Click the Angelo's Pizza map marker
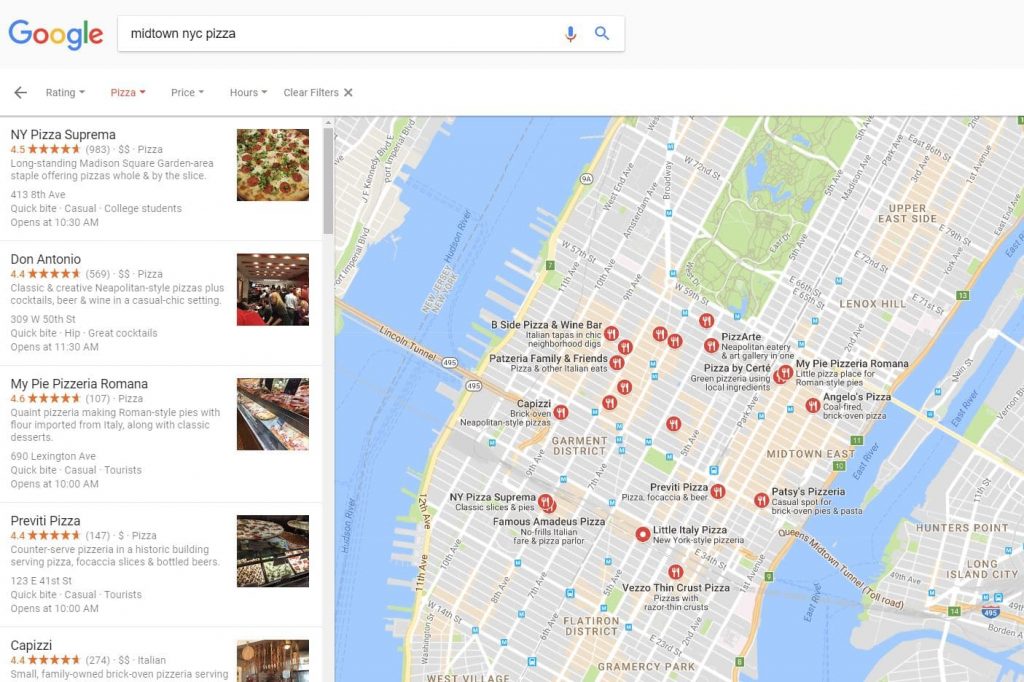Viewport: 1024px width, 682px height. point(812,406)
